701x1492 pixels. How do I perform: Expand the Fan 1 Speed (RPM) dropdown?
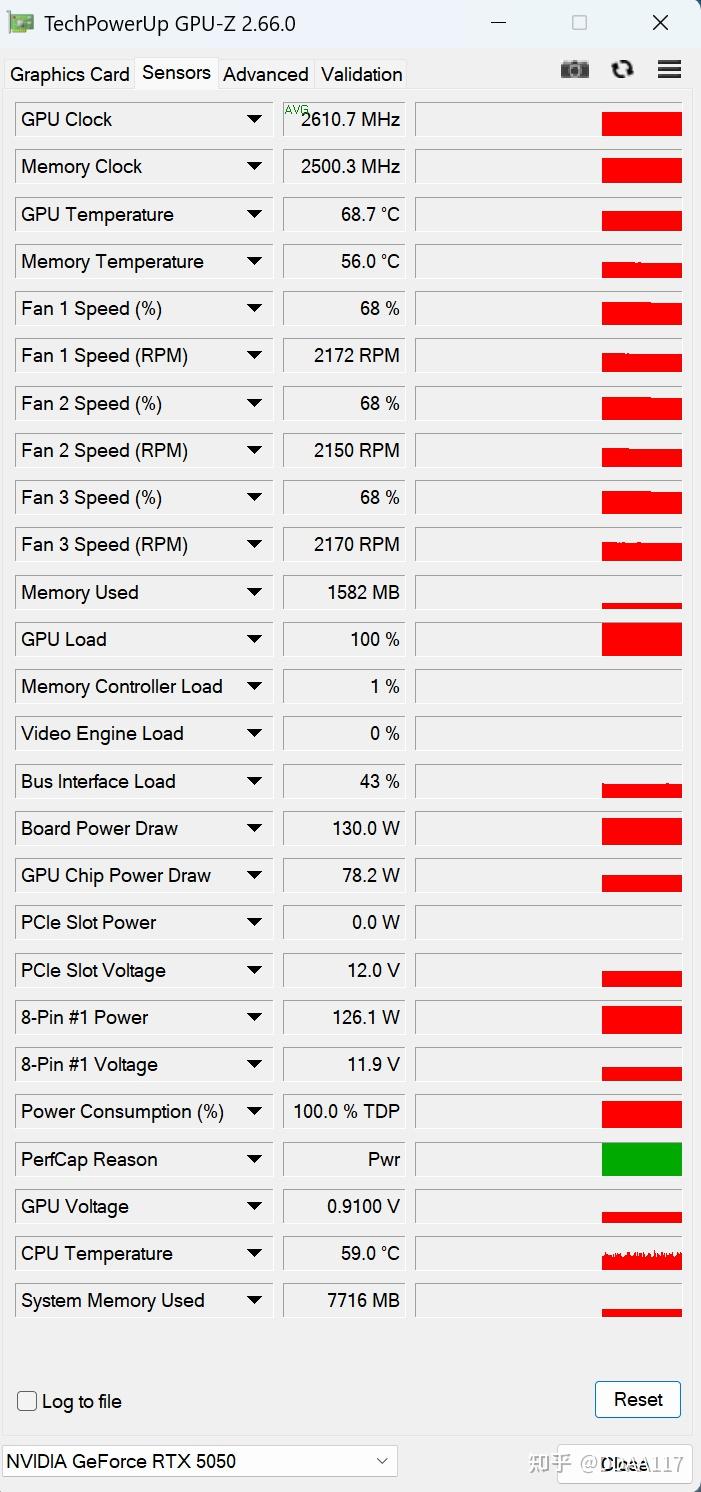(254, 355)
